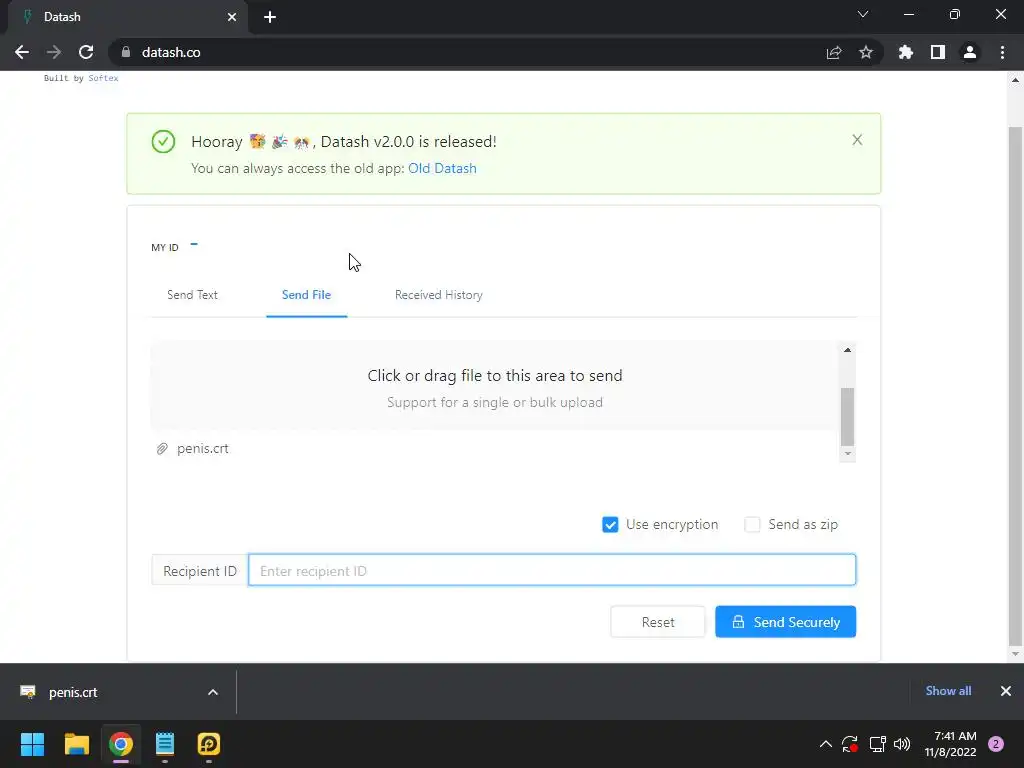
Task: Switch to the Send Text tab
Action: pos(192,295)
